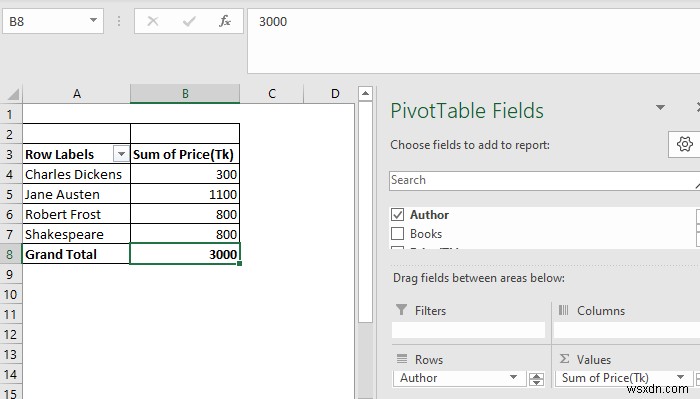
Task: Select the Grand Total label cell
Action: [x=76, y=254]
